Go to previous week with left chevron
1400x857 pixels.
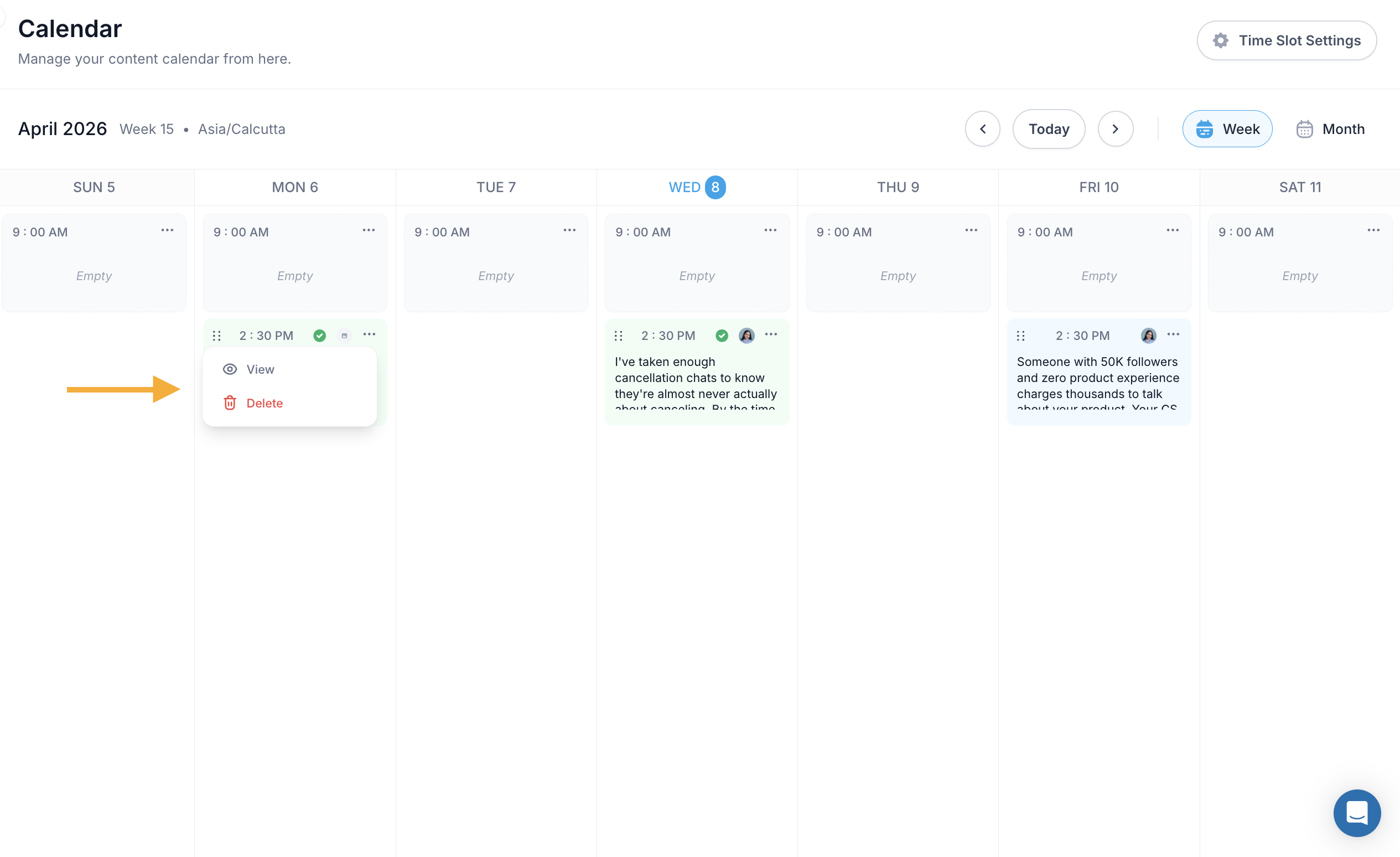[982, 129]
